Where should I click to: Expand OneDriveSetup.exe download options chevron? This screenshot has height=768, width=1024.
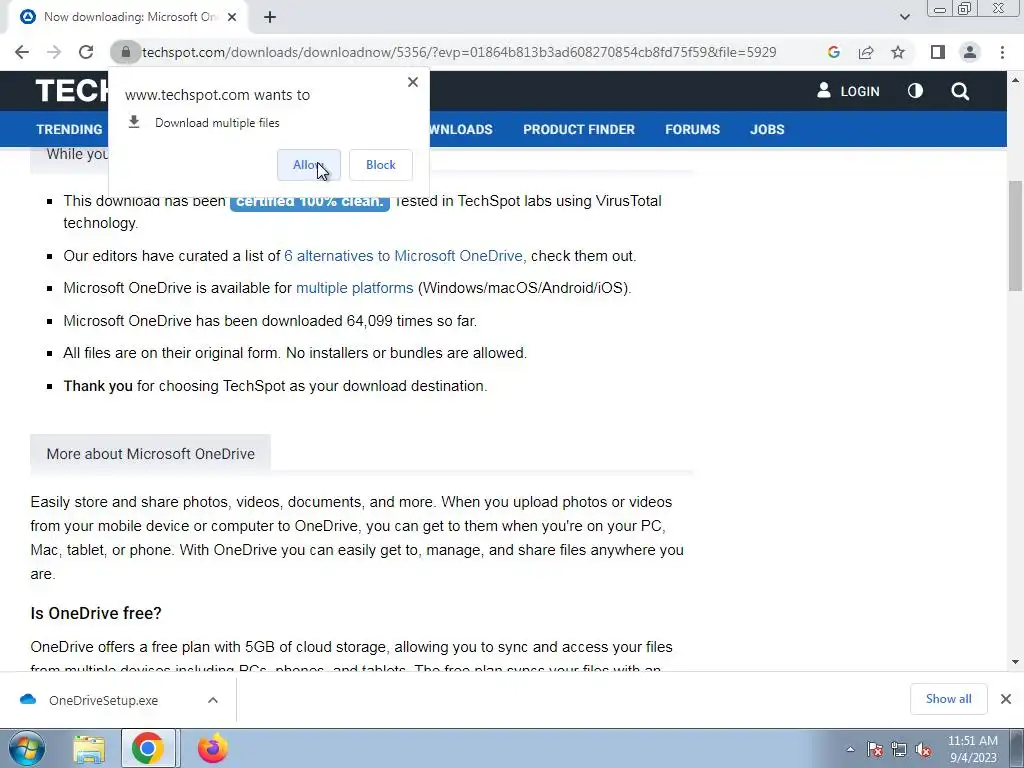click(x=213, y=700)
